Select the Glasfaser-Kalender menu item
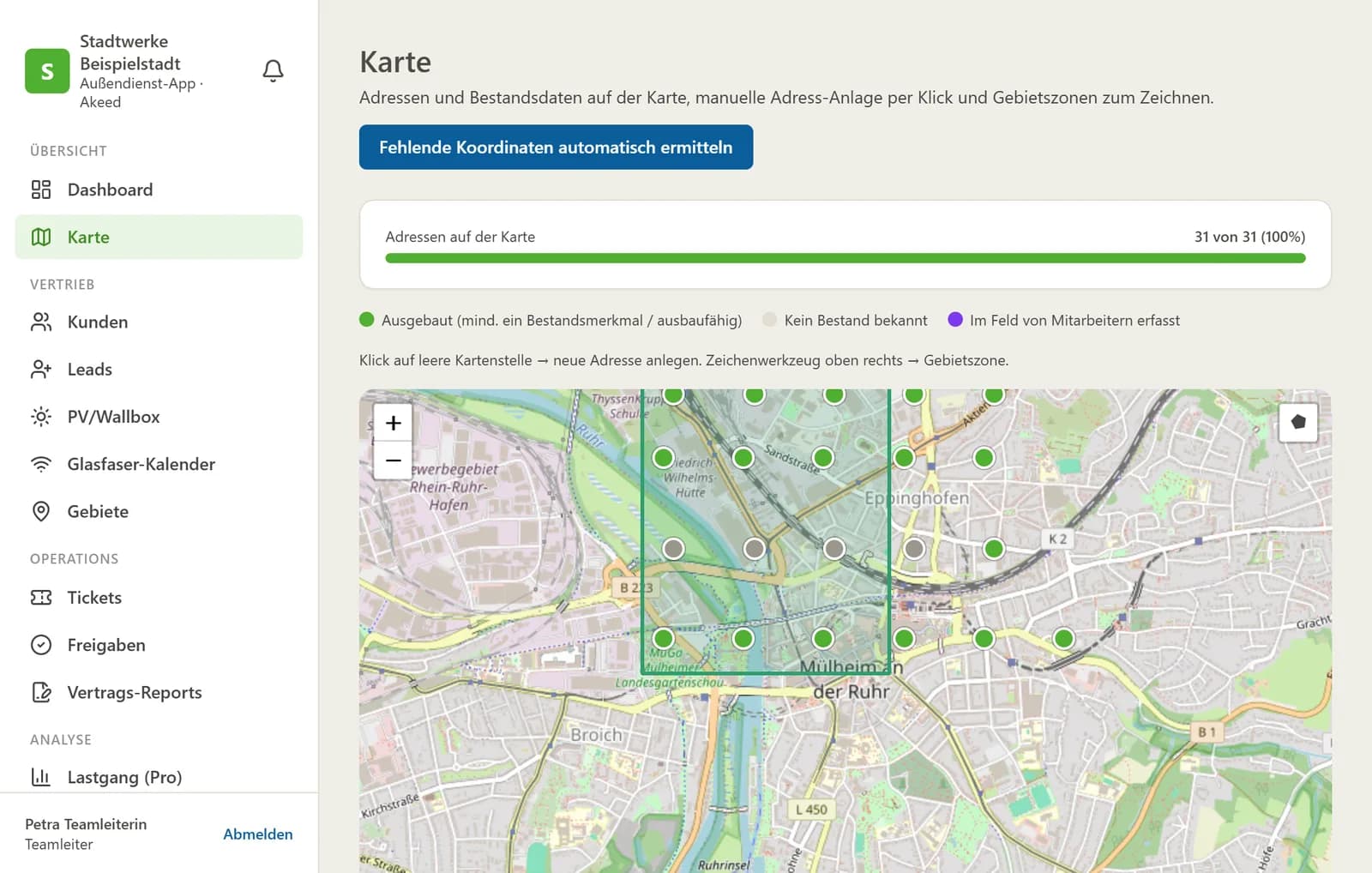Image resolution: width=1372 pixels, height=873 pixels. tap(159, 464)
